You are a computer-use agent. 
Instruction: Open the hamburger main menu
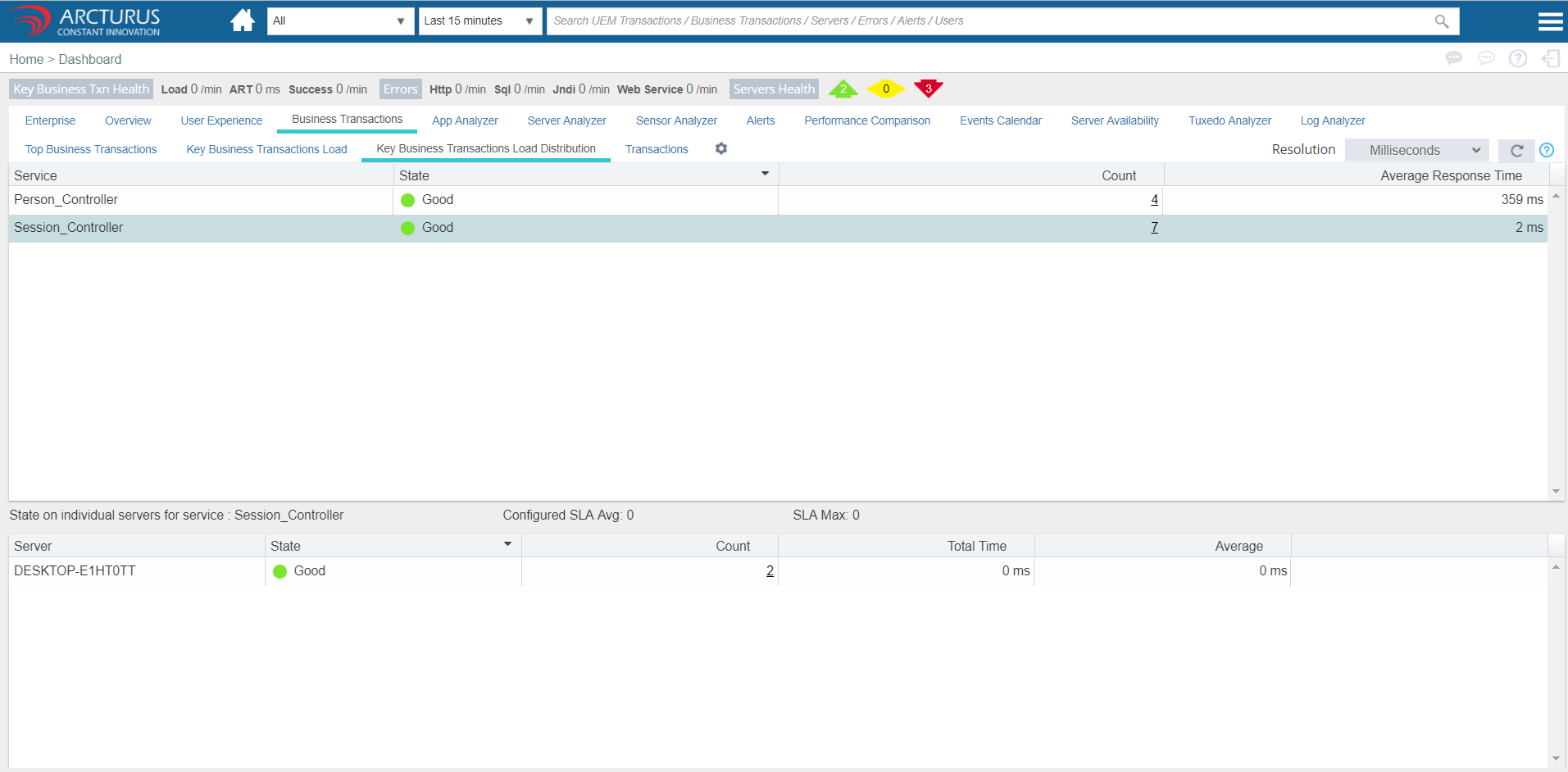(1549, 21)
